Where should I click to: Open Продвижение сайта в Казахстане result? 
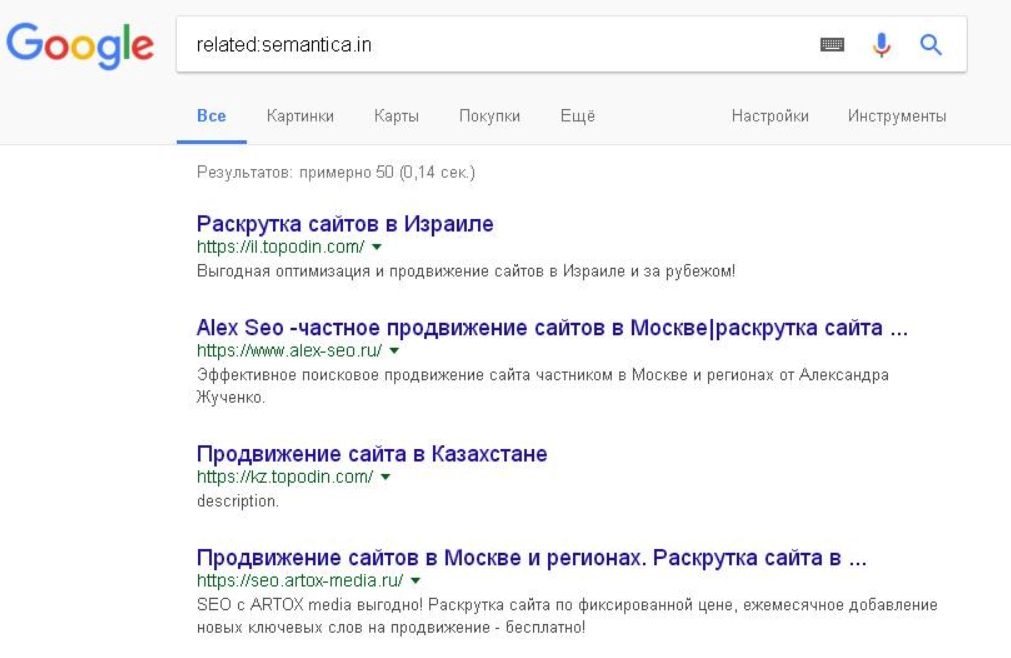click(372, 454)
